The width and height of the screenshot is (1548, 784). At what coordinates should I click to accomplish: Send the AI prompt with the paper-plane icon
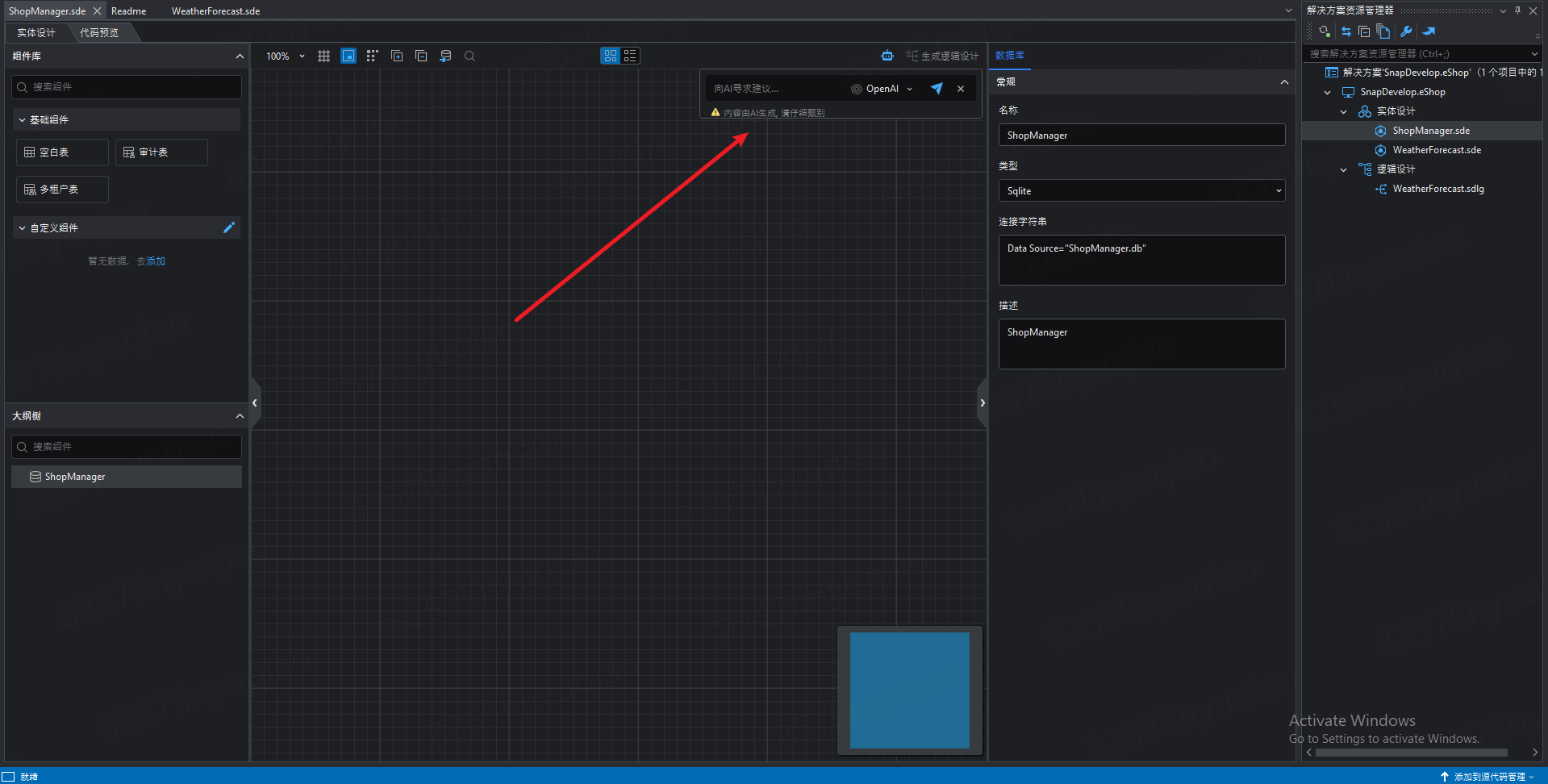[x=937, y=89]
